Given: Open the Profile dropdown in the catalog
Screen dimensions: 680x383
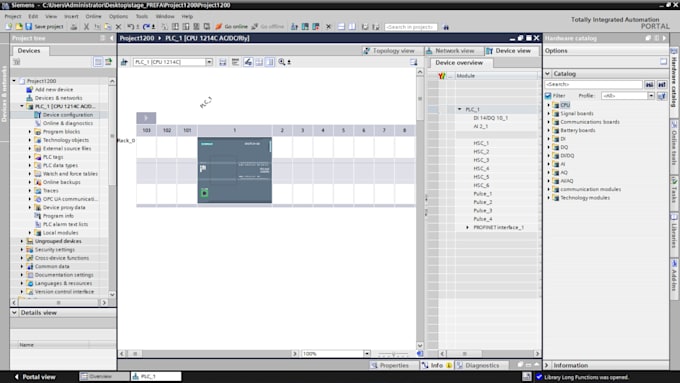Looking at the screenshot, I should pyautogui.click(x=651, y=96).
